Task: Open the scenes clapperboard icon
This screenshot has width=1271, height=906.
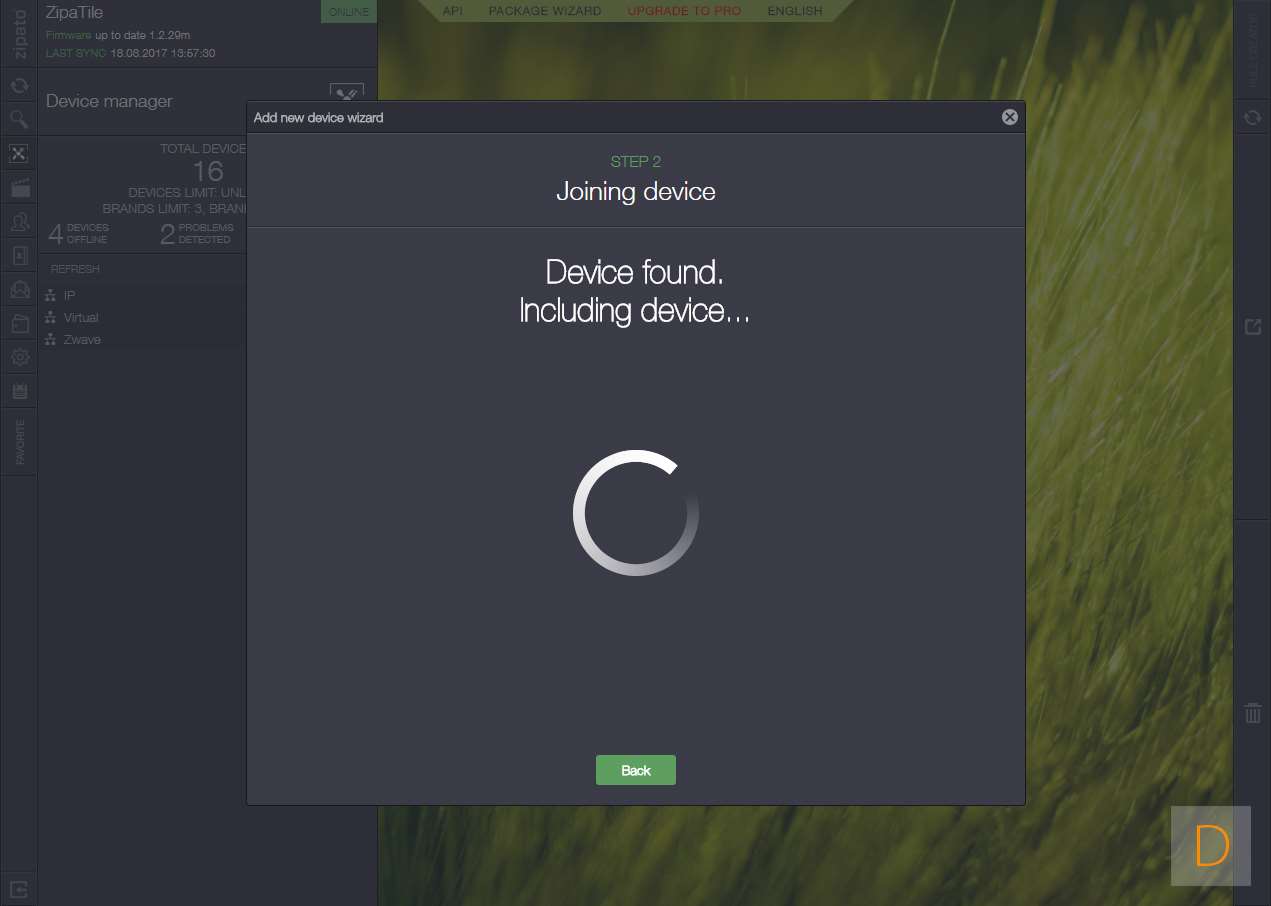Action: 19,187
